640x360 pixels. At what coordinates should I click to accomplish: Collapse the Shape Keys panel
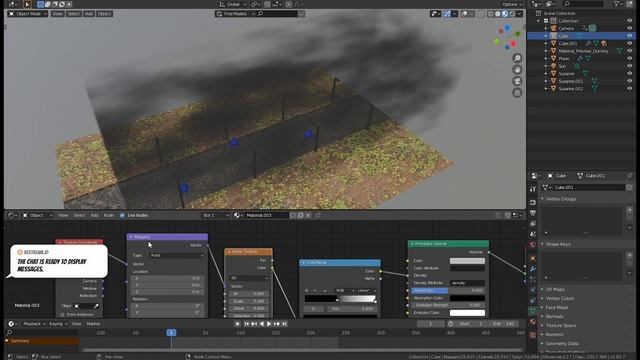tap(558, 244)
